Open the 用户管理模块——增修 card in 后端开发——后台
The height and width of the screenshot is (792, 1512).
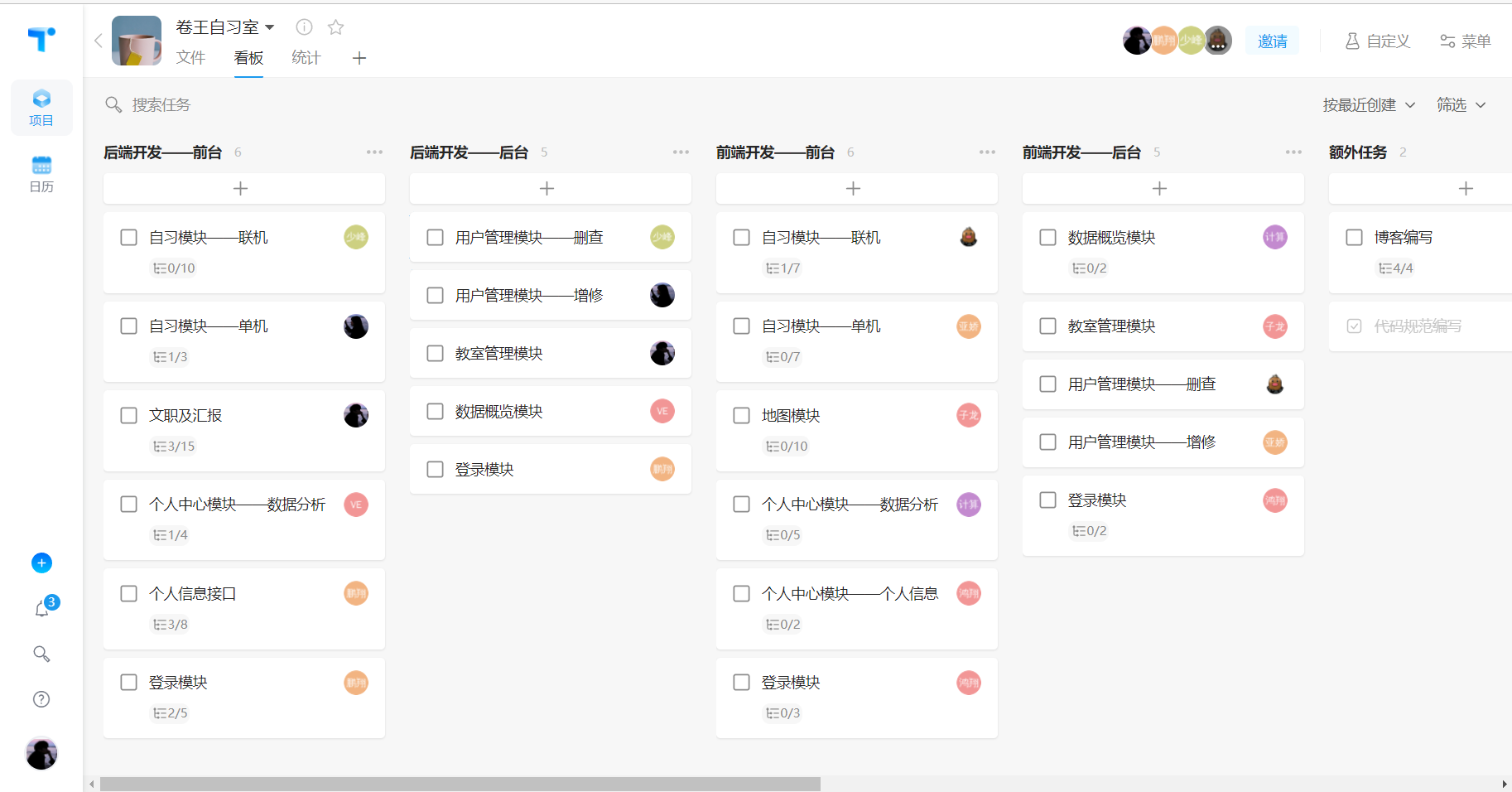click(551, 296)
